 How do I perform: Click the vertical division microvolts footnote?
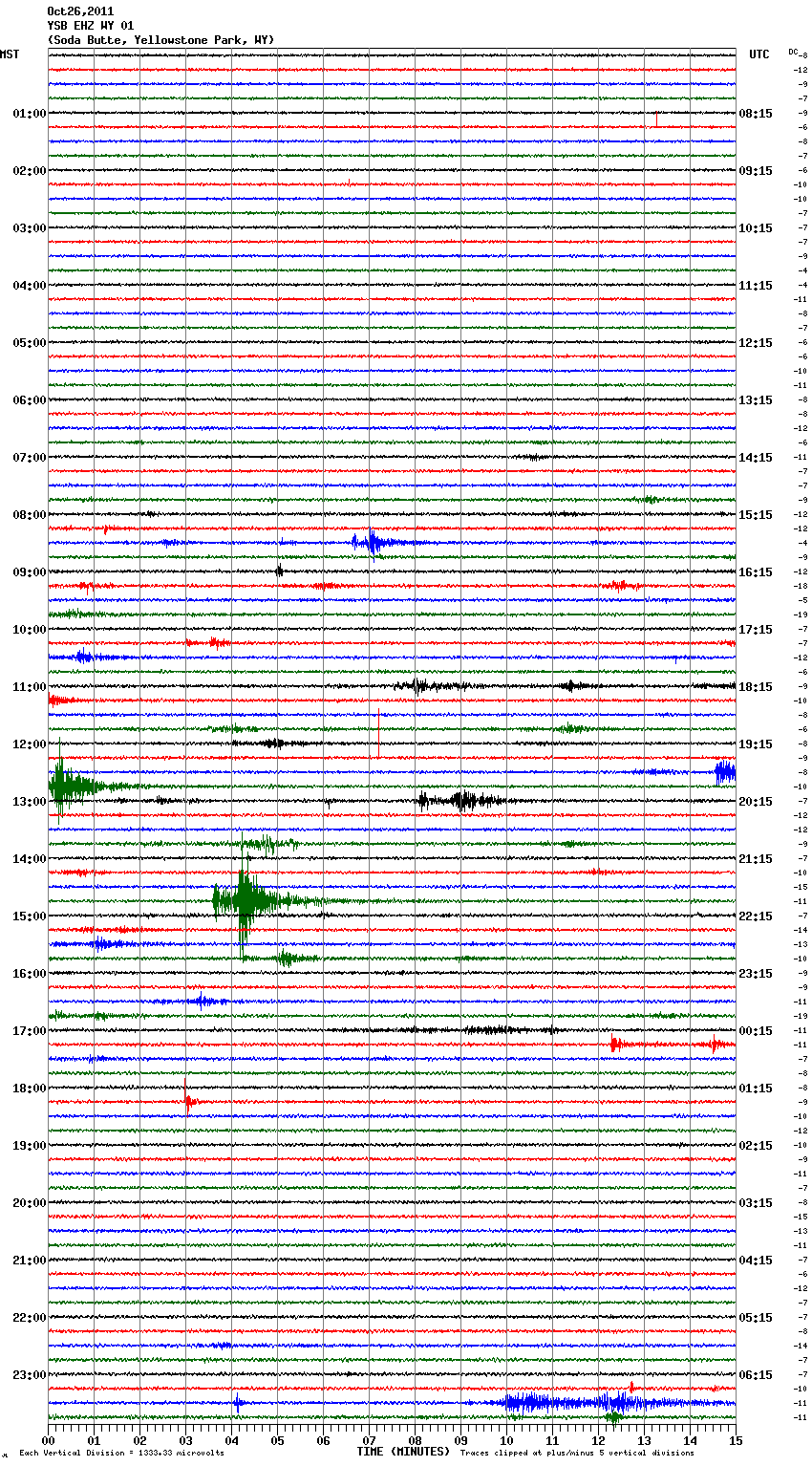(121, 1453)
